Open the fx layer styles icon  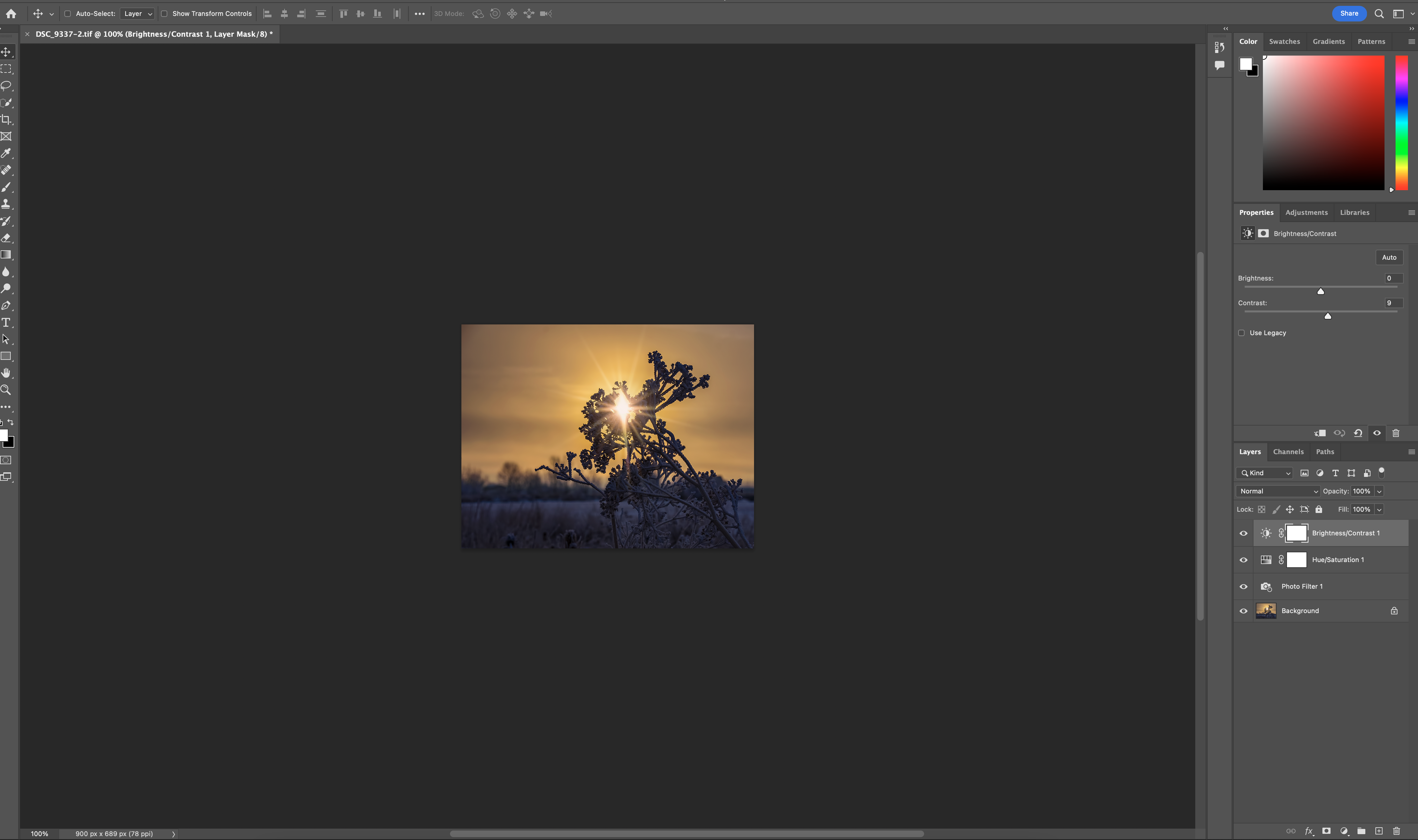click(1308, 832)
